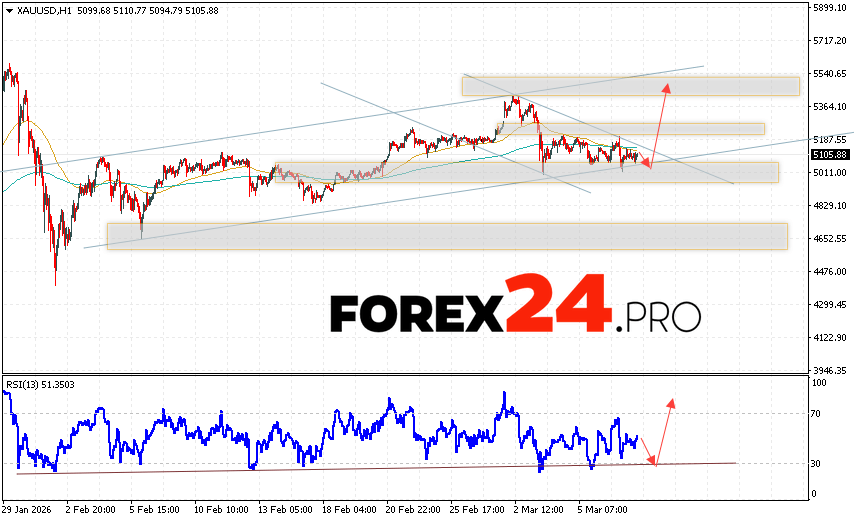
Task: Select the support zone rectangle near 5011
Action: tap(525, 172)
